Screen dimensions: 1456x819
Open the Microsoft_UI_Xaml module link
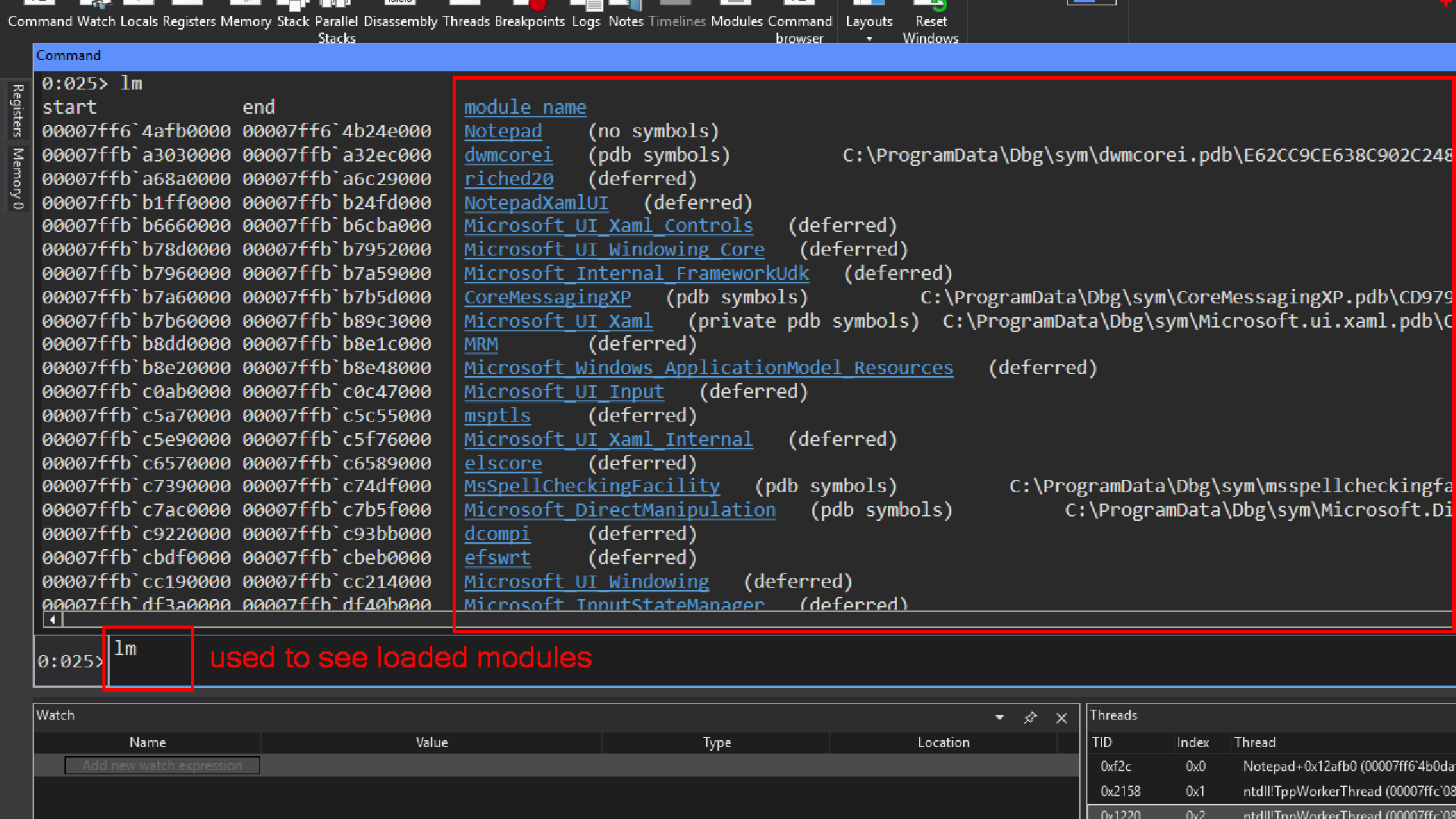pos(558,321)
